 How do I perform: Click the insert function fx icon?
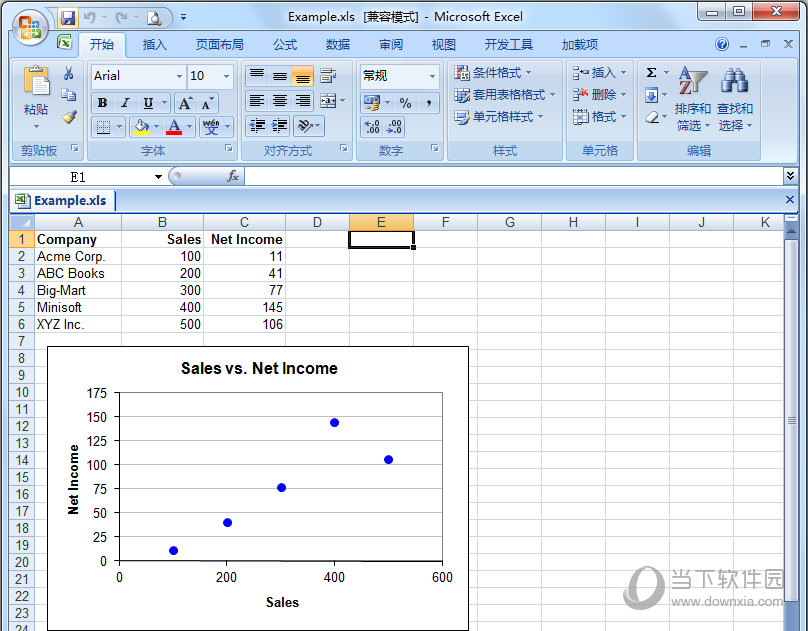pos(232,176)
